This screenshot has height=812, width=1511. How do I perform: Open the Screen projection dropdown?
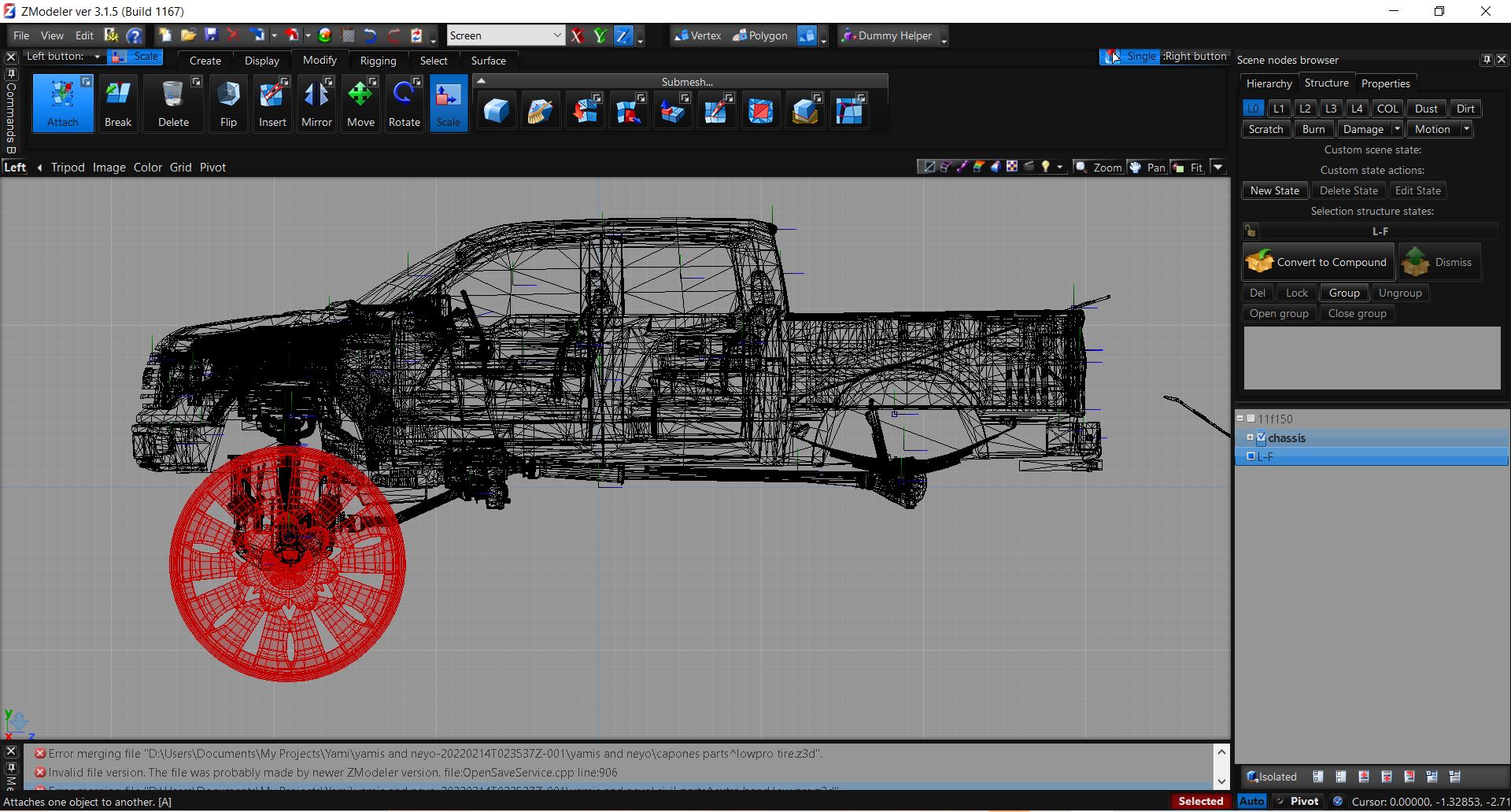point(557,35)
